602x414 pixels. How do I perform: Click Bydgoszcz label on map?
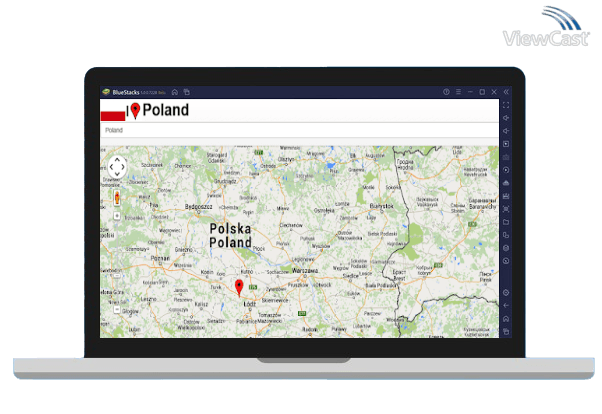198,207
